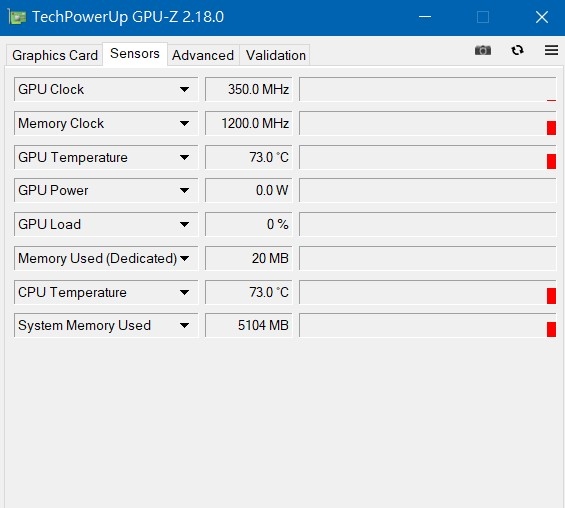Open CPU Temperature sensor dropdown

(x=106, y=292)
